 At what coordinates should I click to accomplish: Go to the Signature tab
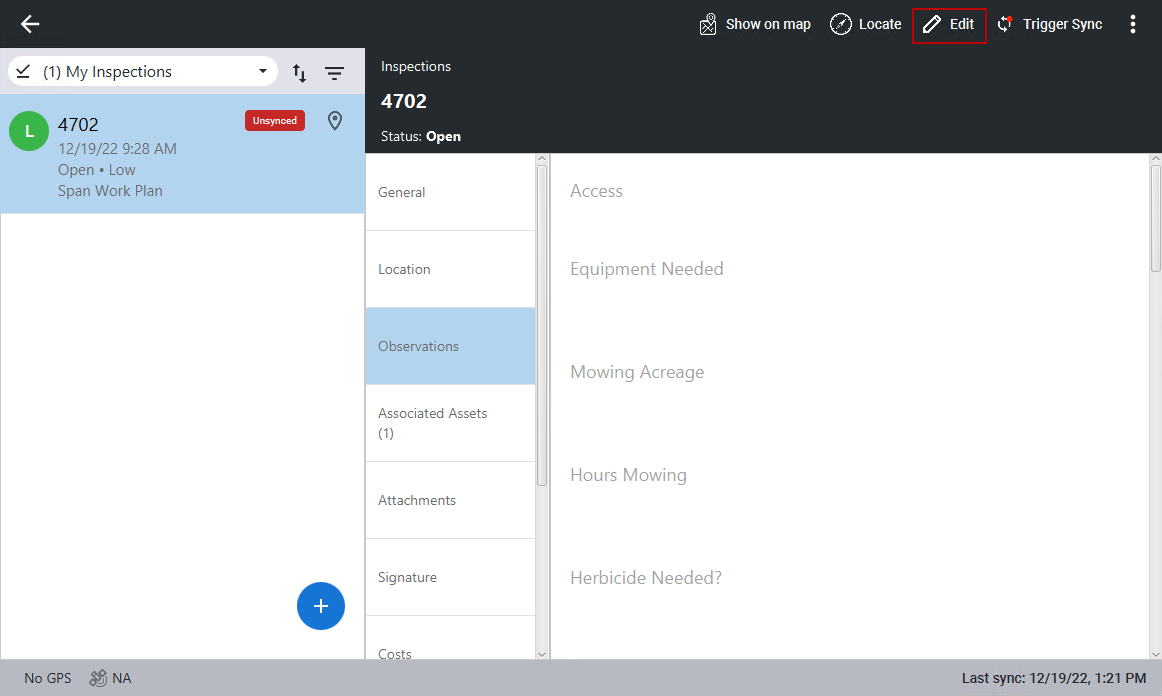pyautogui.click(x=450, y=577)
